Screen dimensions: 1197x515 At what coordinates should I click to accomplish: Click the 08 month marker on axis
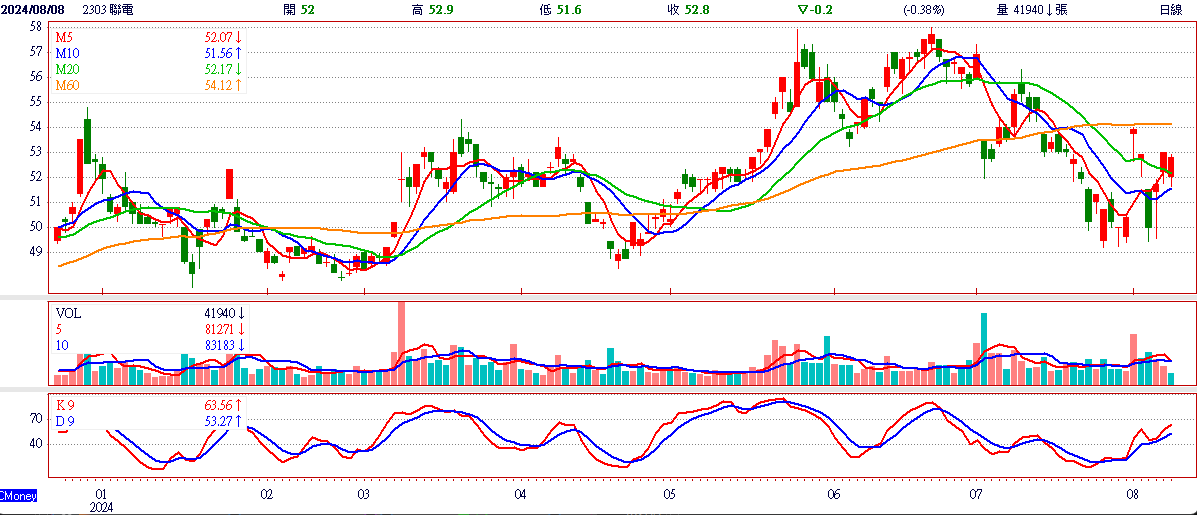point(1133,494)
